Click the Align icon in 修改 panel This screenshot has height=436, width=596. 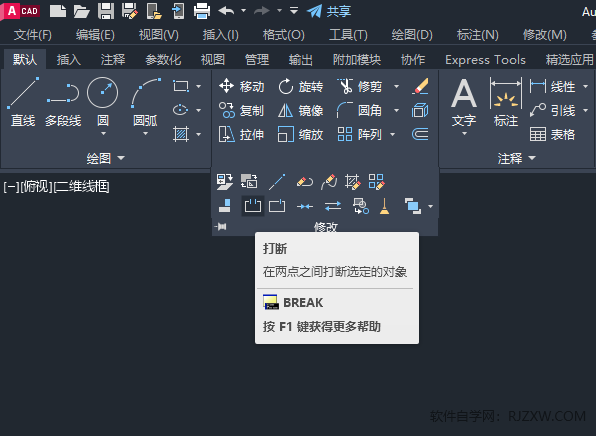(225, 206)
